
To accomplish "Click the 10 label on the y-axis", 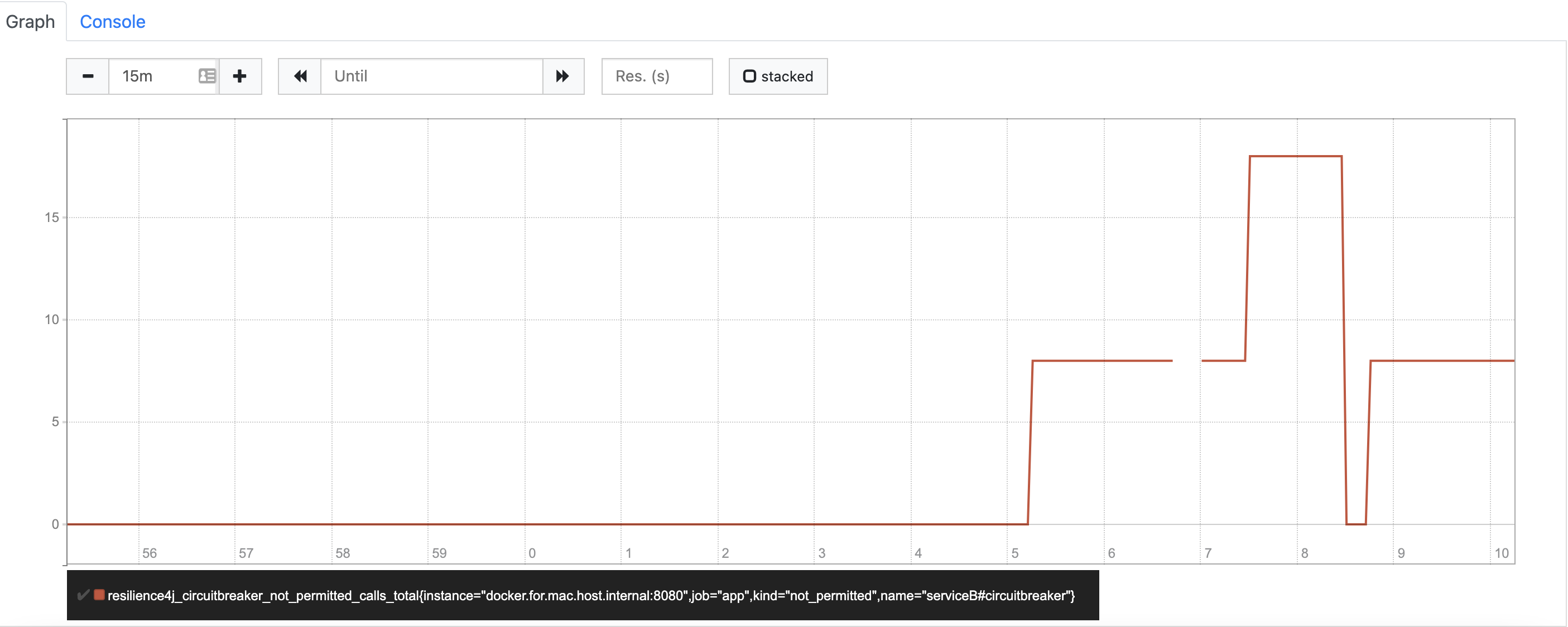I will click(52, 320).
